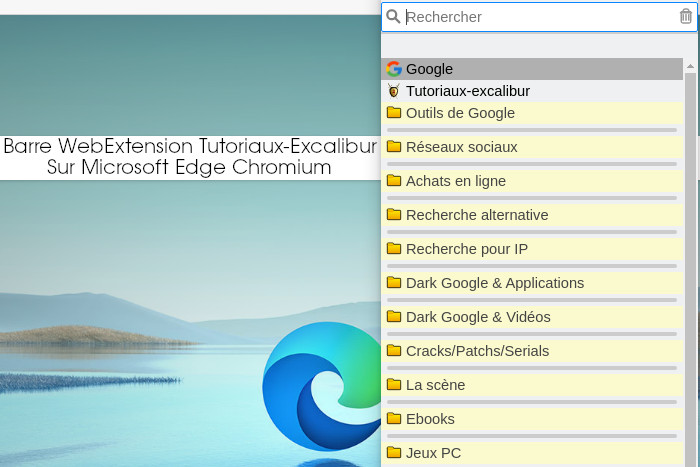Focus the Rechercher search field
This screenshot has height=467, width=700.
pos(540,17)
